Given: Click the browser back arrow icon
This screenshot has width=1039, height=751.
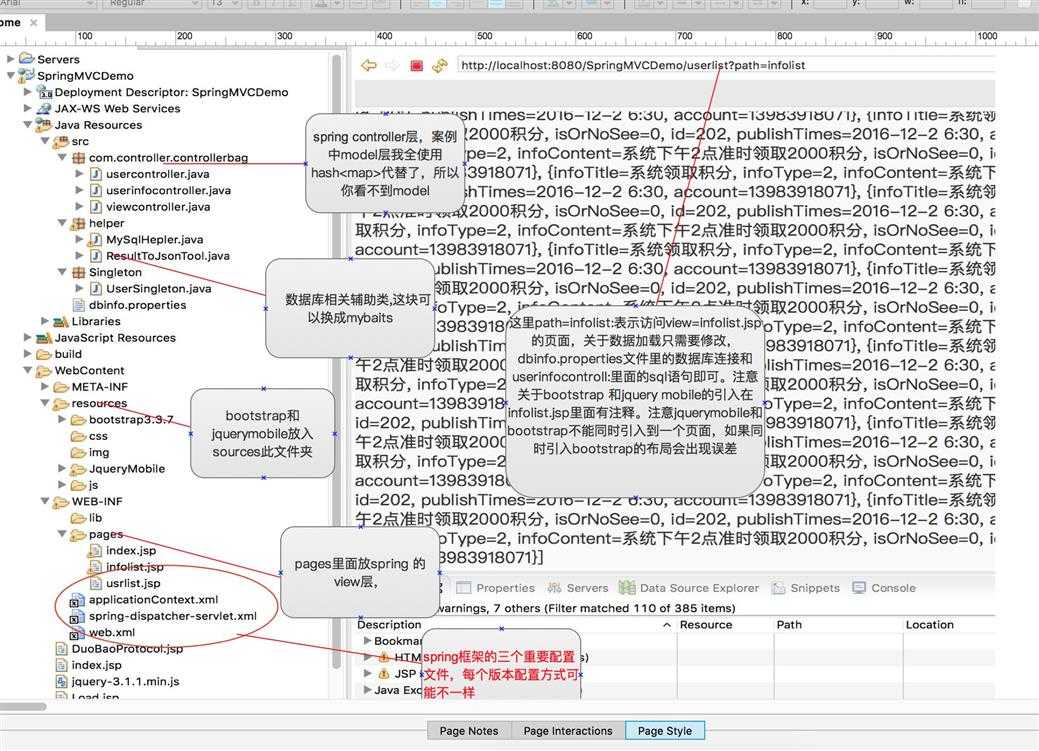Looking at the screenshot, I should (x=368, y=65).
